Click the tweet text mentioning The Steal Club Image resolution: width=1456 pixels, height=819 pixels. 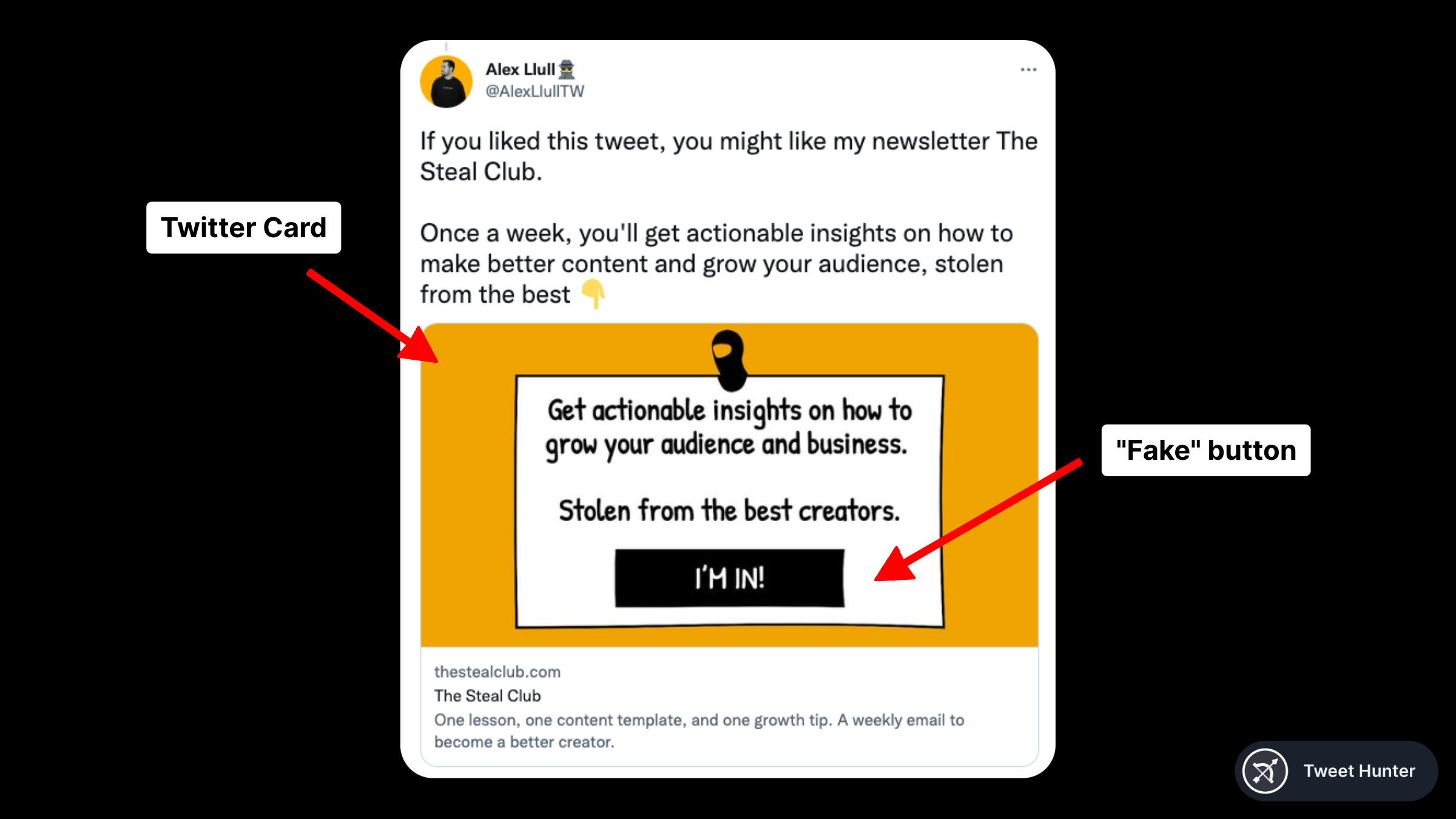click(x=729, y=157)
